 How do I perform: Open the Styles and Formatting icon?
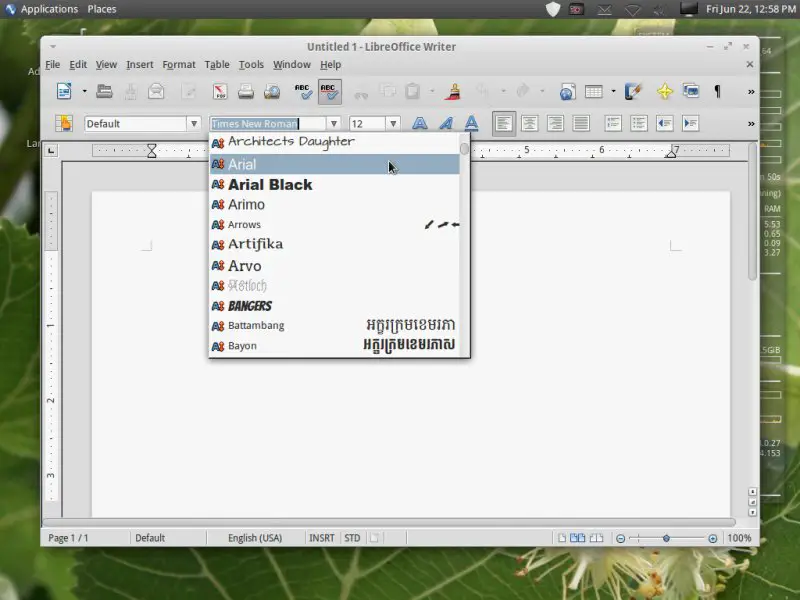64,123
